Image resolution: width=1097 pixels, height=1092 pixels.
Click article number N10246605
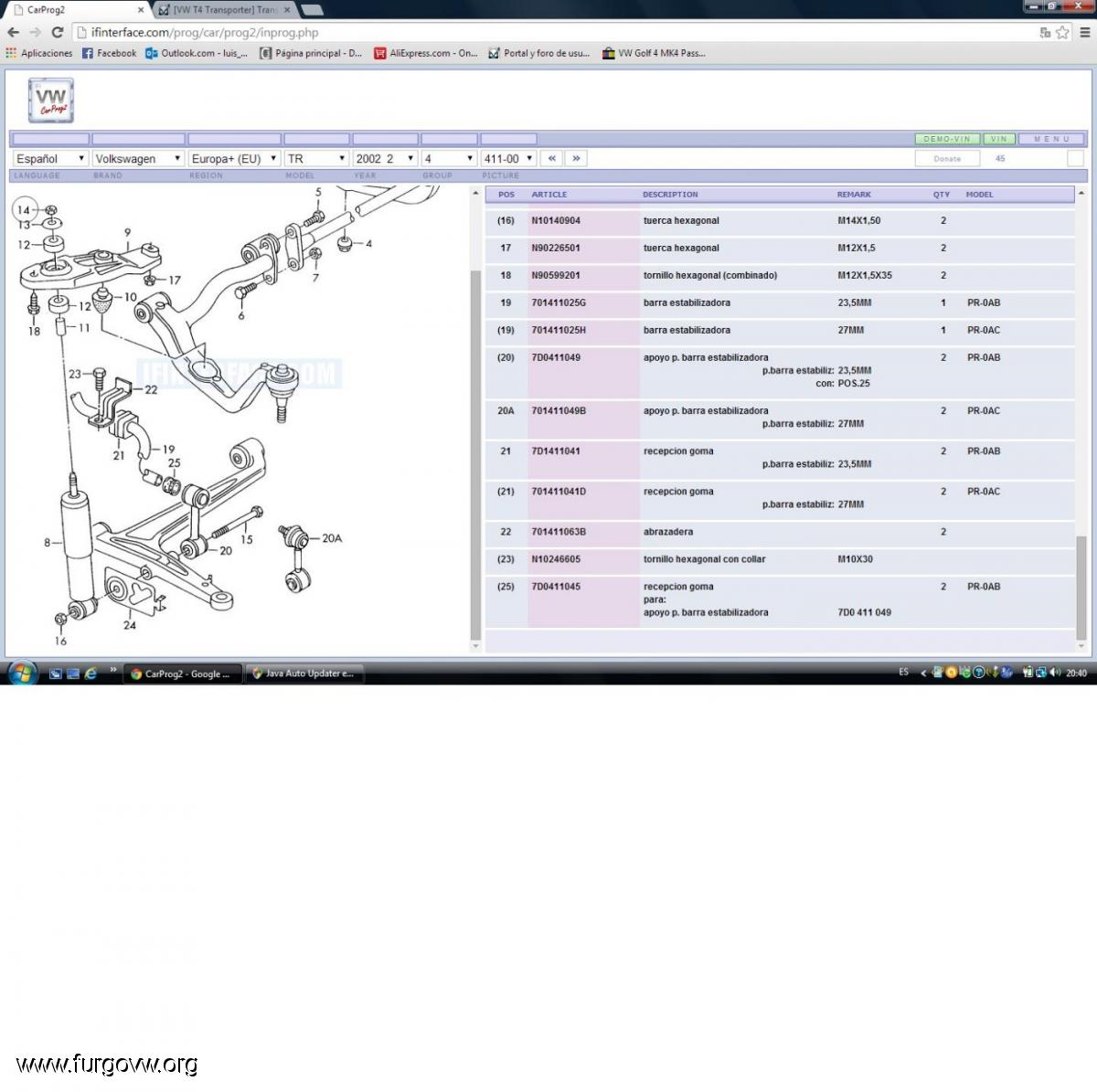(x=556, y=559)
